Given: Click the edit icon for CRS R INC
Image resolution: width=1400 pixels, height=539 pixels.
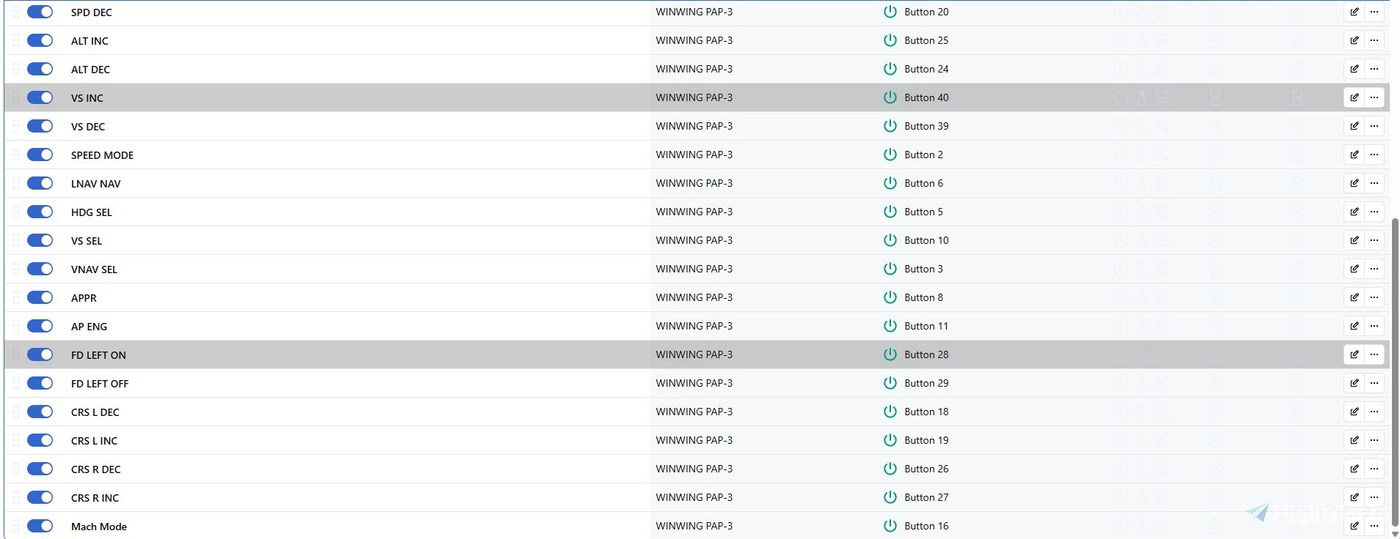Looking at the screenshot, I should pos(1354,498).
